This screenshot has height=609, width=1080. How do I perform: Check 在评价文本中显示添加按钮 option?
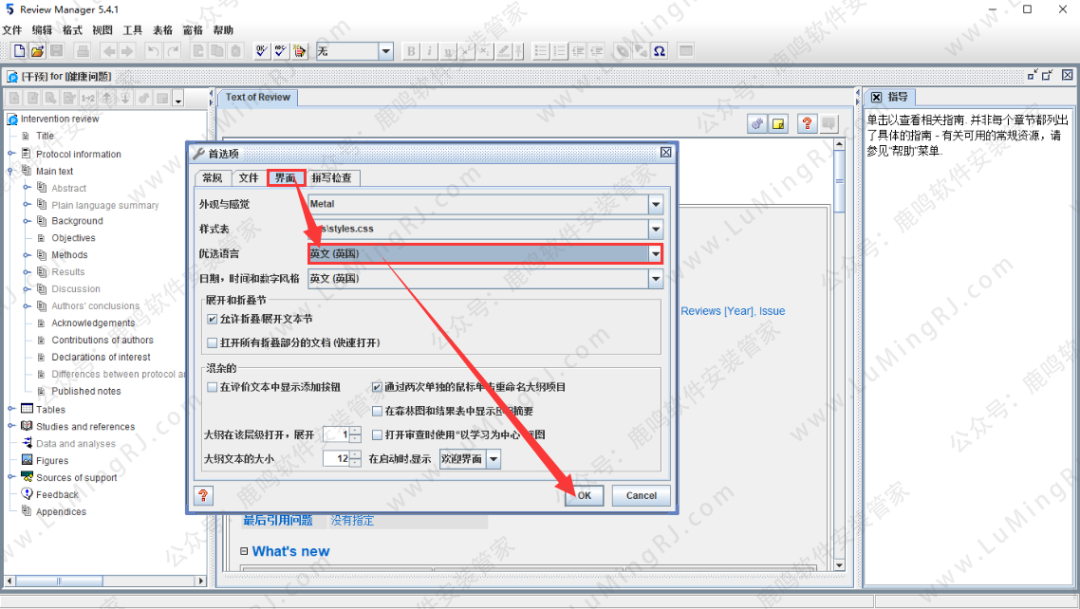tap(212, 387)
